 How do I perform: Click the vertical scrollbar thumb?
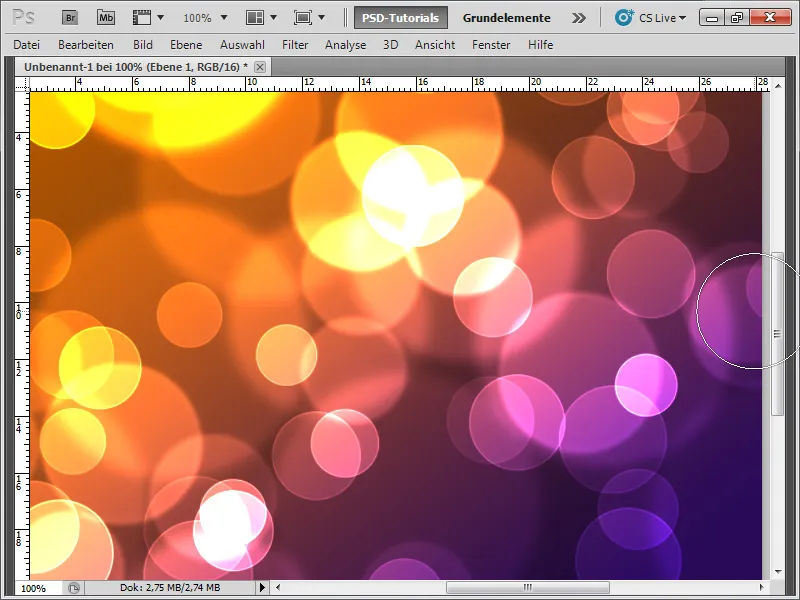click(x=778, y=334)
